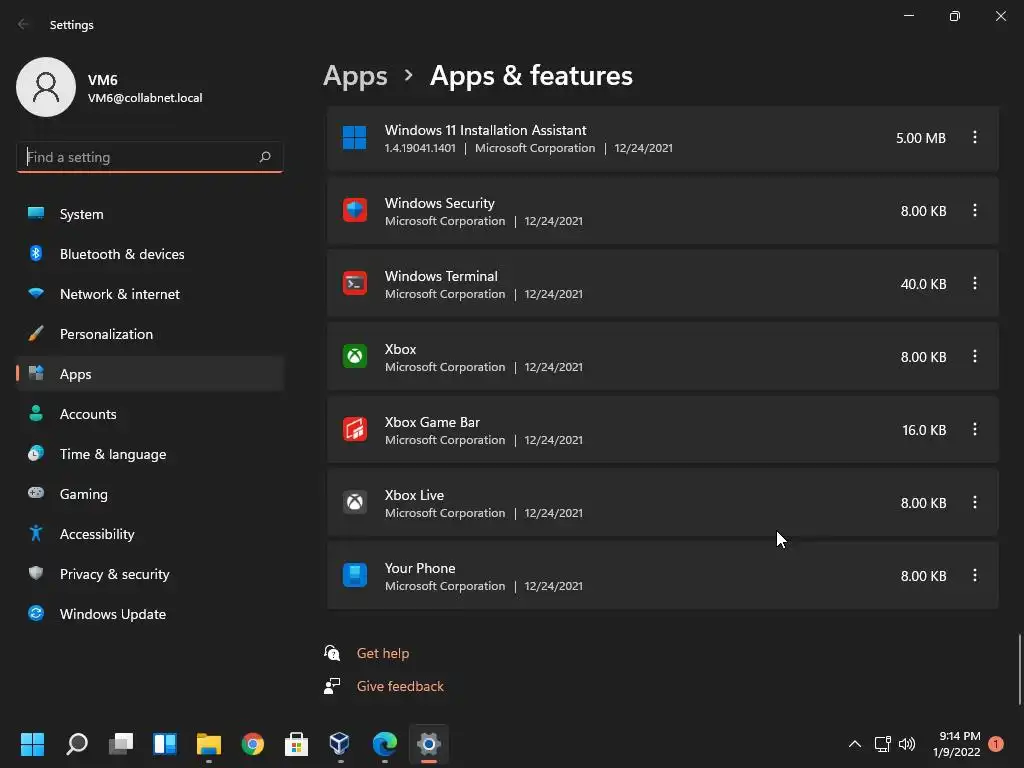Show hidden system tray icons
The image size is (1024, 768).
tap(854, 743)
